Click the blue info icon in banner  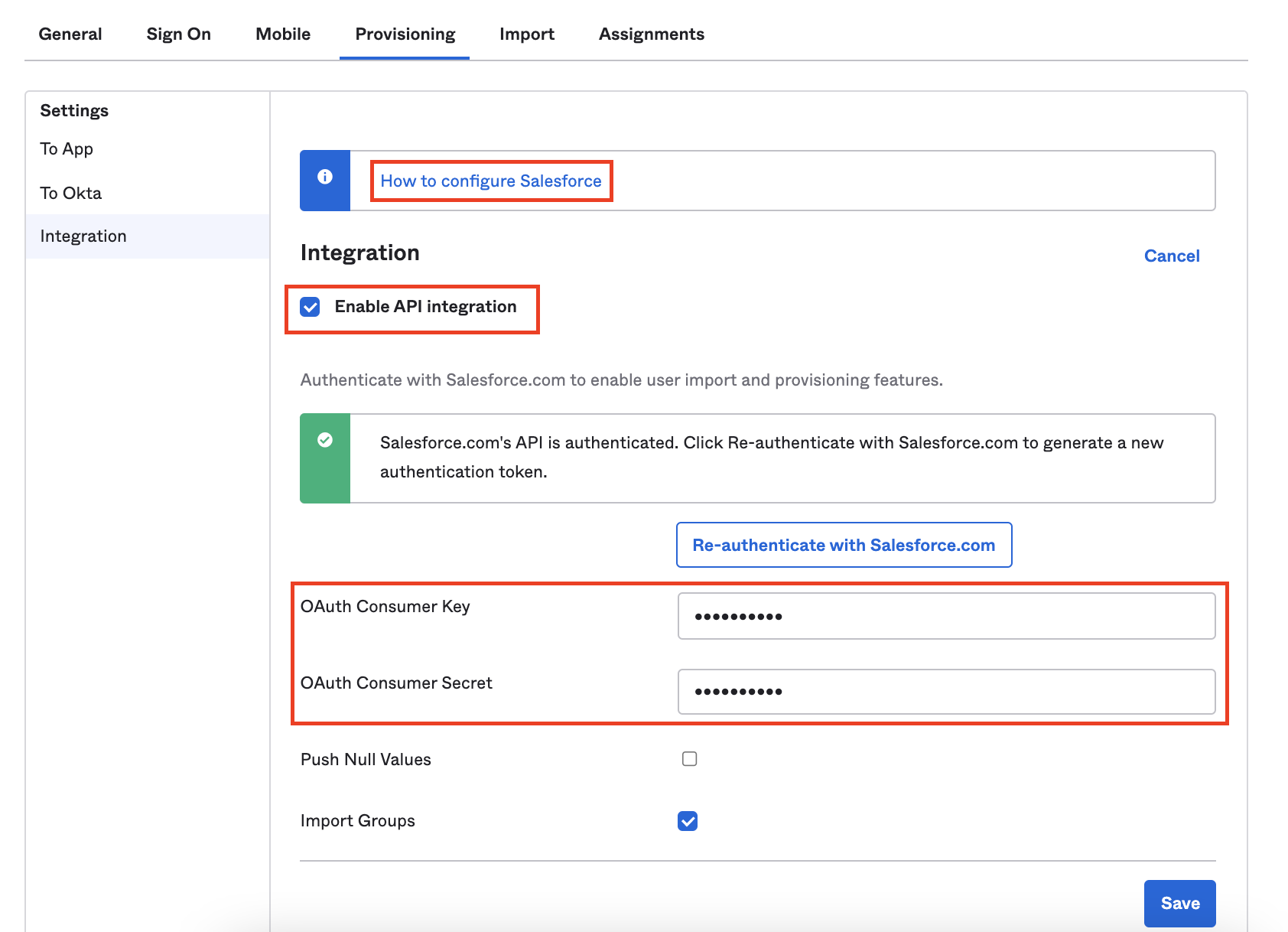click(325, 177)
